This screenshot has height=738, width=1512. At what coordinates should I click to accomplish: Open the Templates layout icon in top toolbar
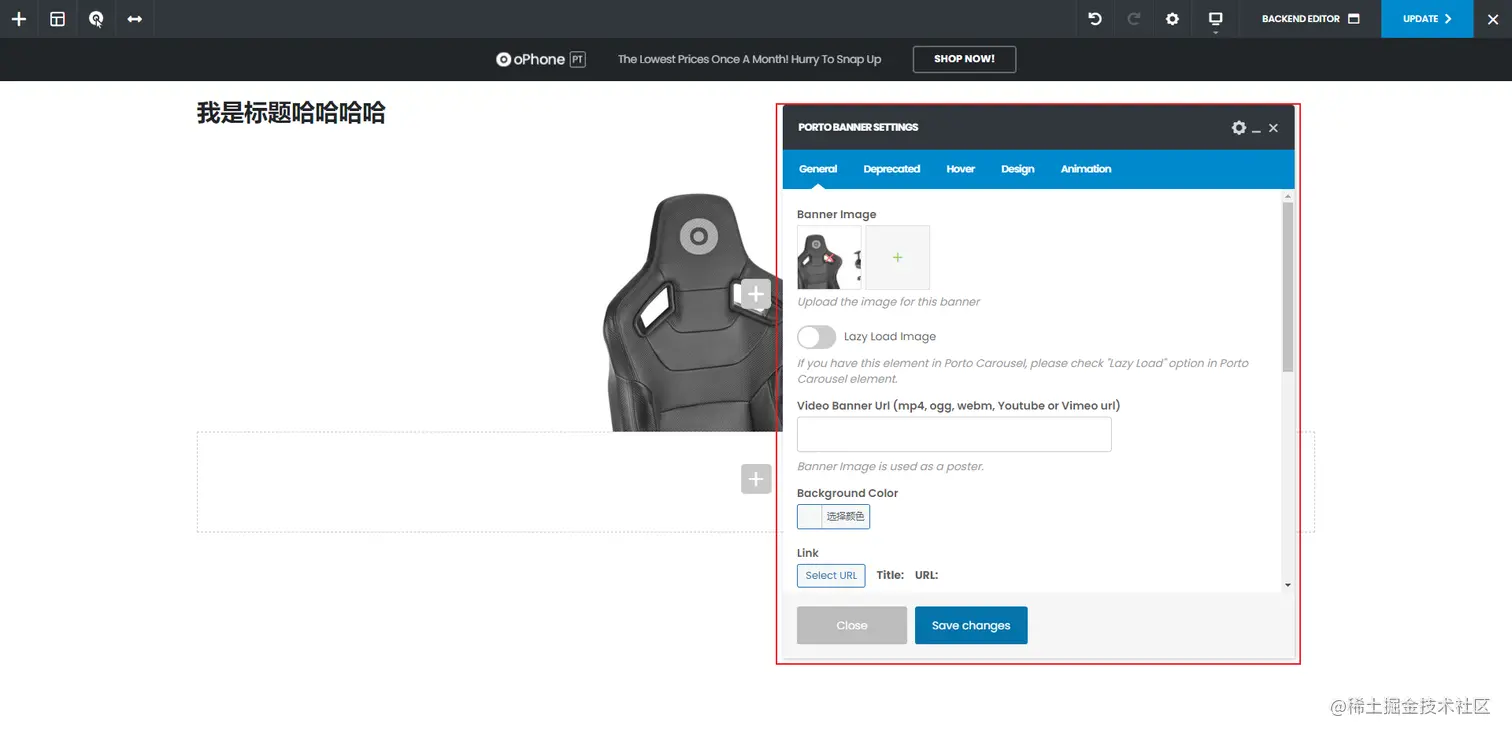coord(58,19)
